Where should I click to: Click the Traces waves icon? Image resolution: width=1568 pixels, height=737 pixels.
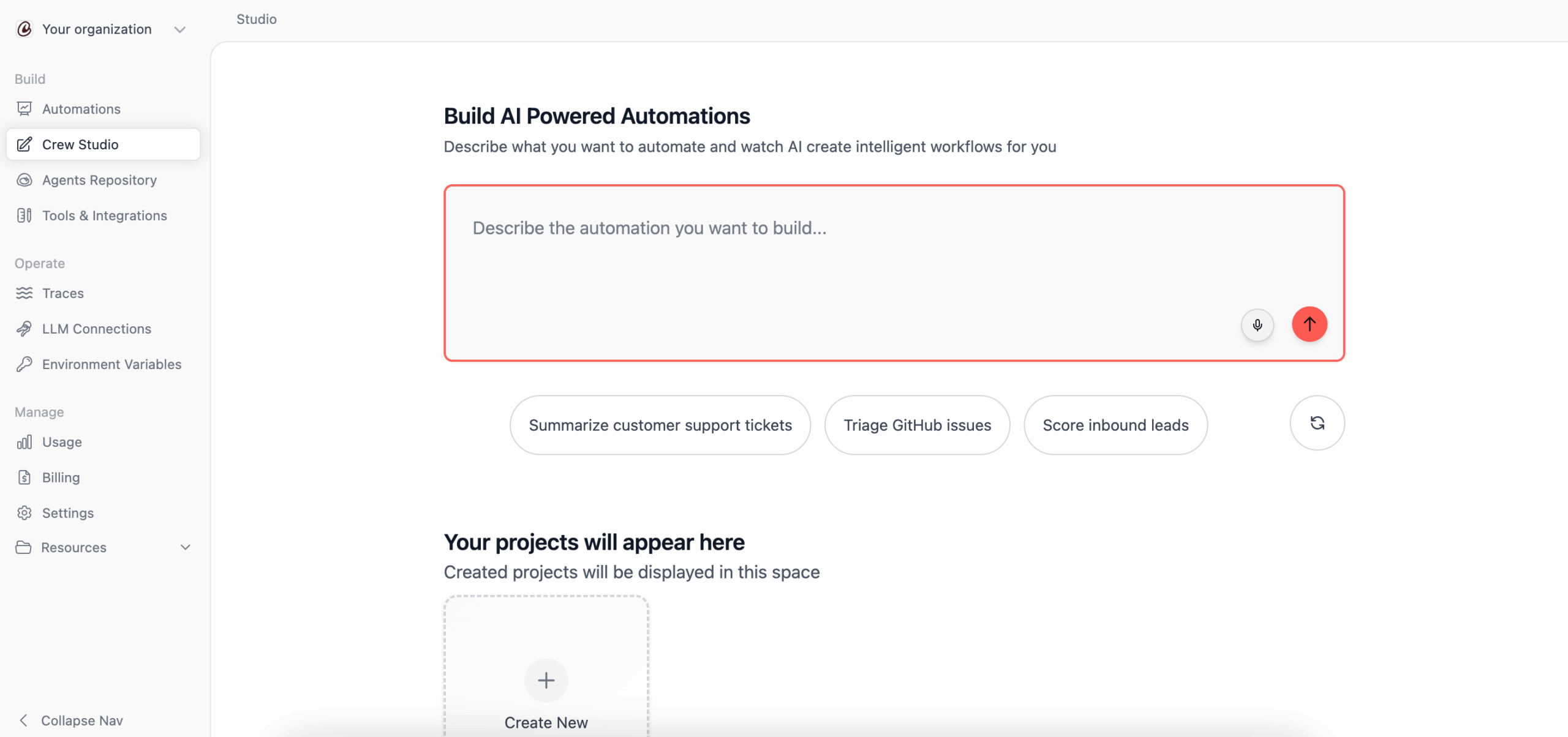coord(24,293)
